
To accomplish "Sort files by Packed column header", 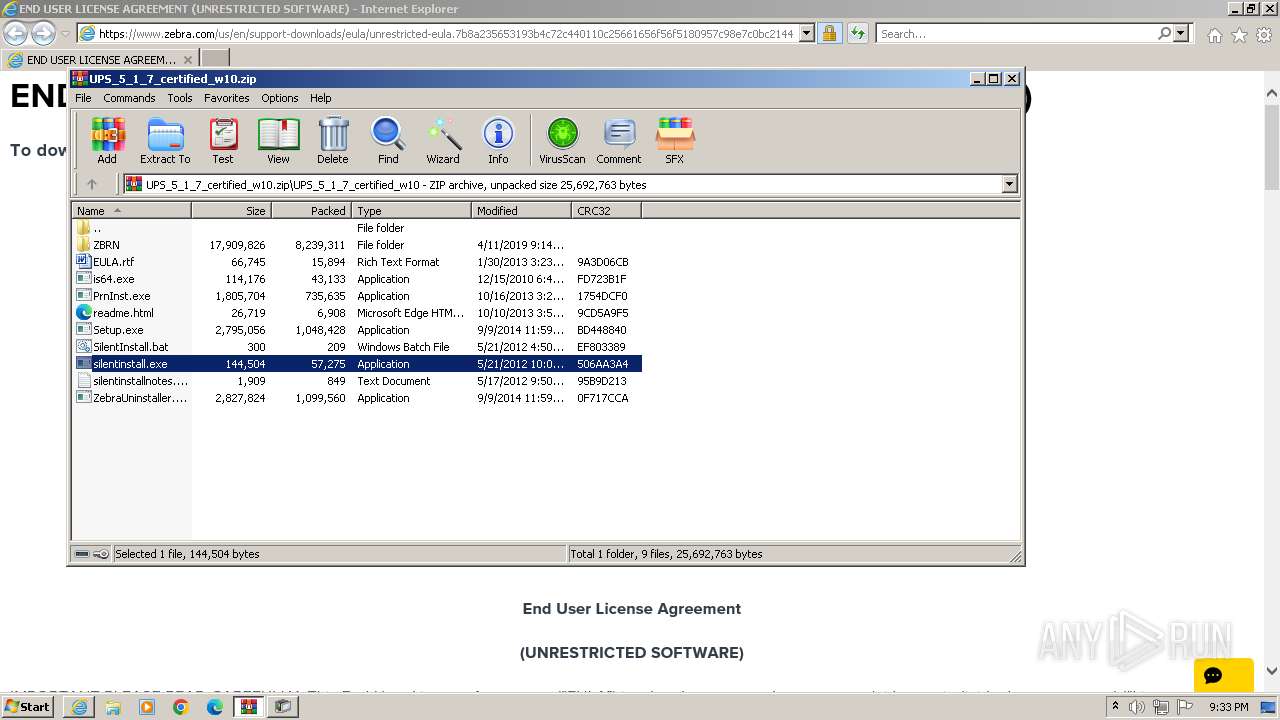I will point(311,211).
